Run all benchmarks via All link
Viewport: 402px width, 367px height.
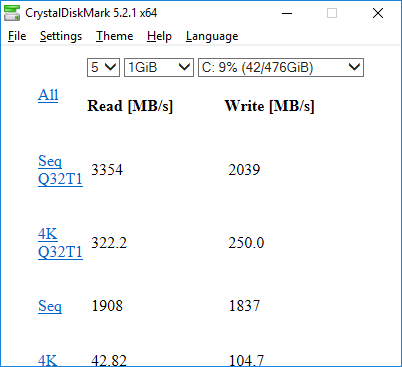click(48, 95)
